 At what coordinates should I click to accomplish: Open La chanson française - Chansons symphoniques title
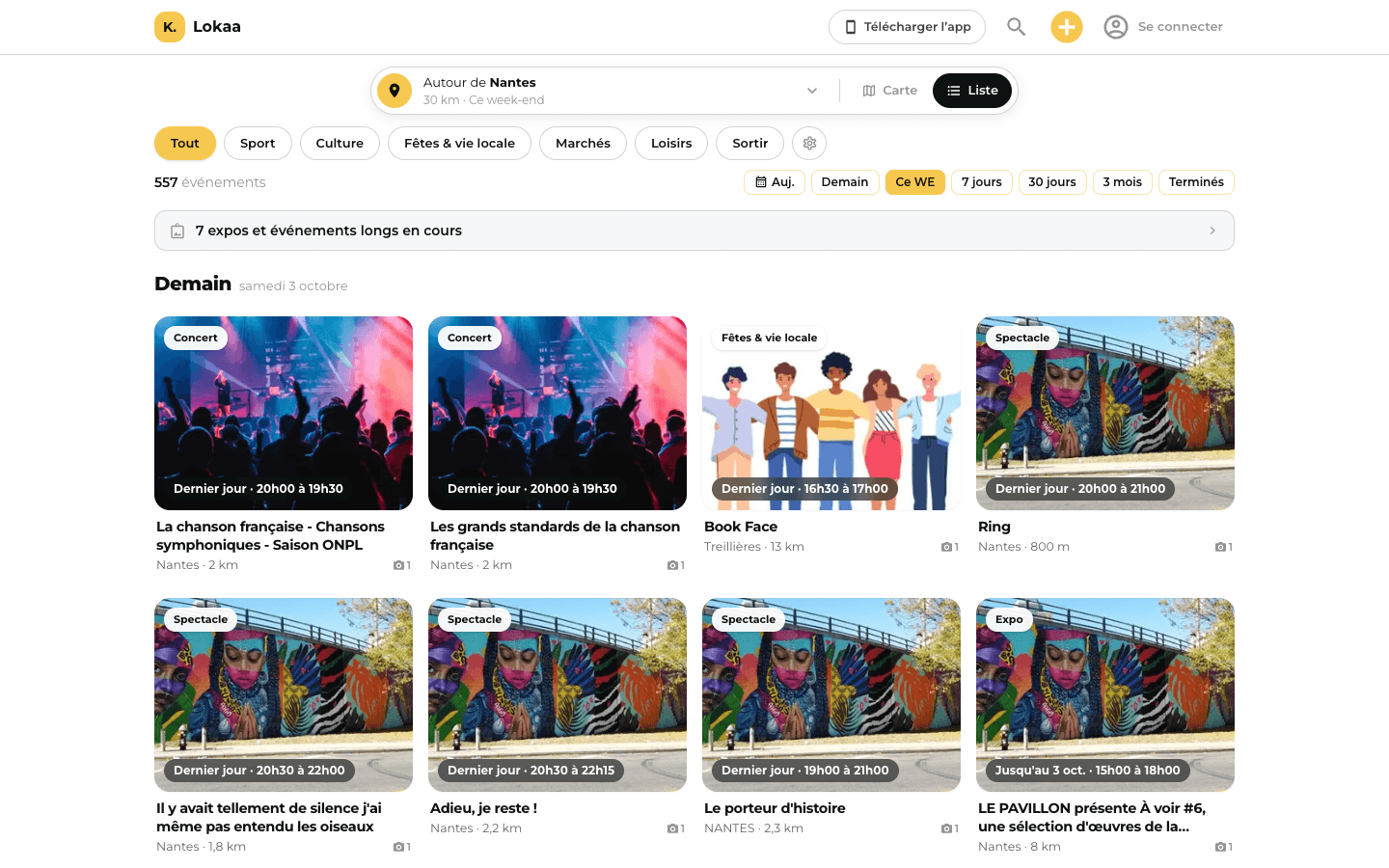[x=270, y=536]
